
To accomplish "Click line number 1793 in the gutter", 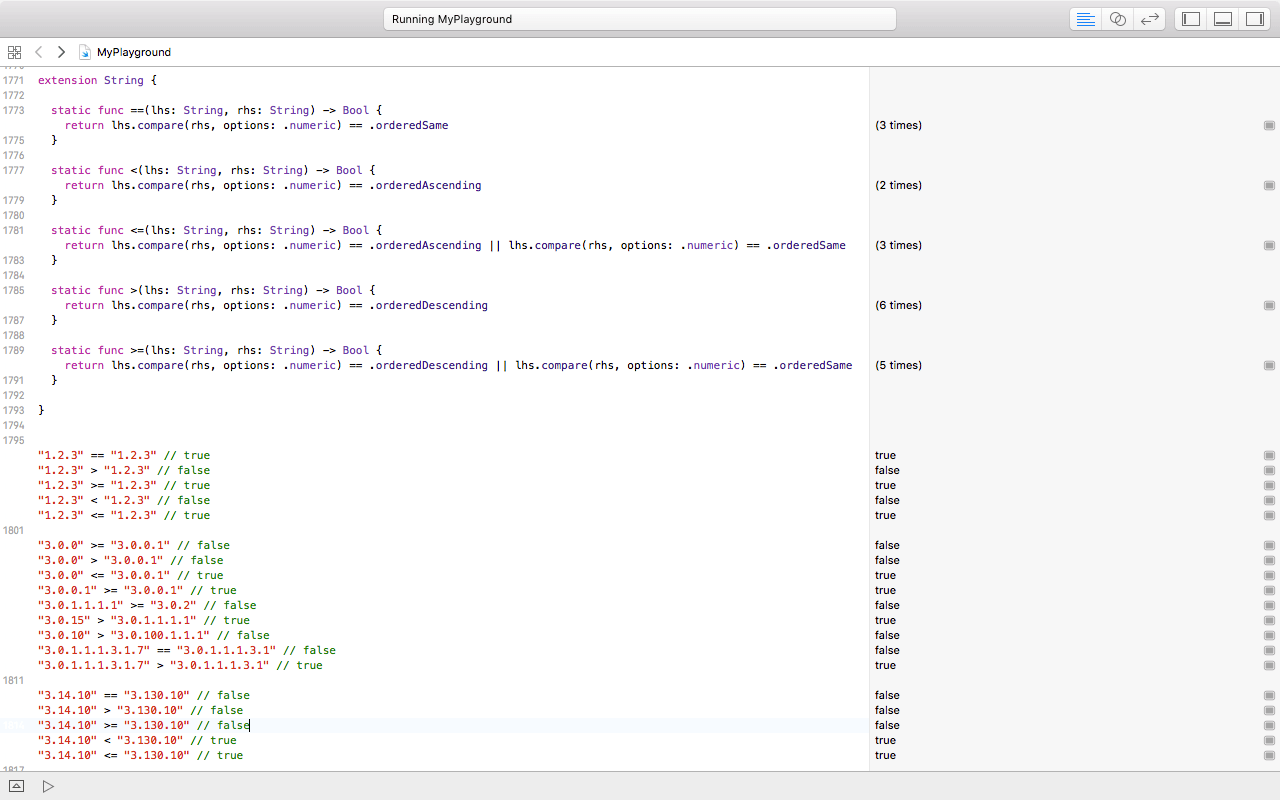I will tap(13, 410).
